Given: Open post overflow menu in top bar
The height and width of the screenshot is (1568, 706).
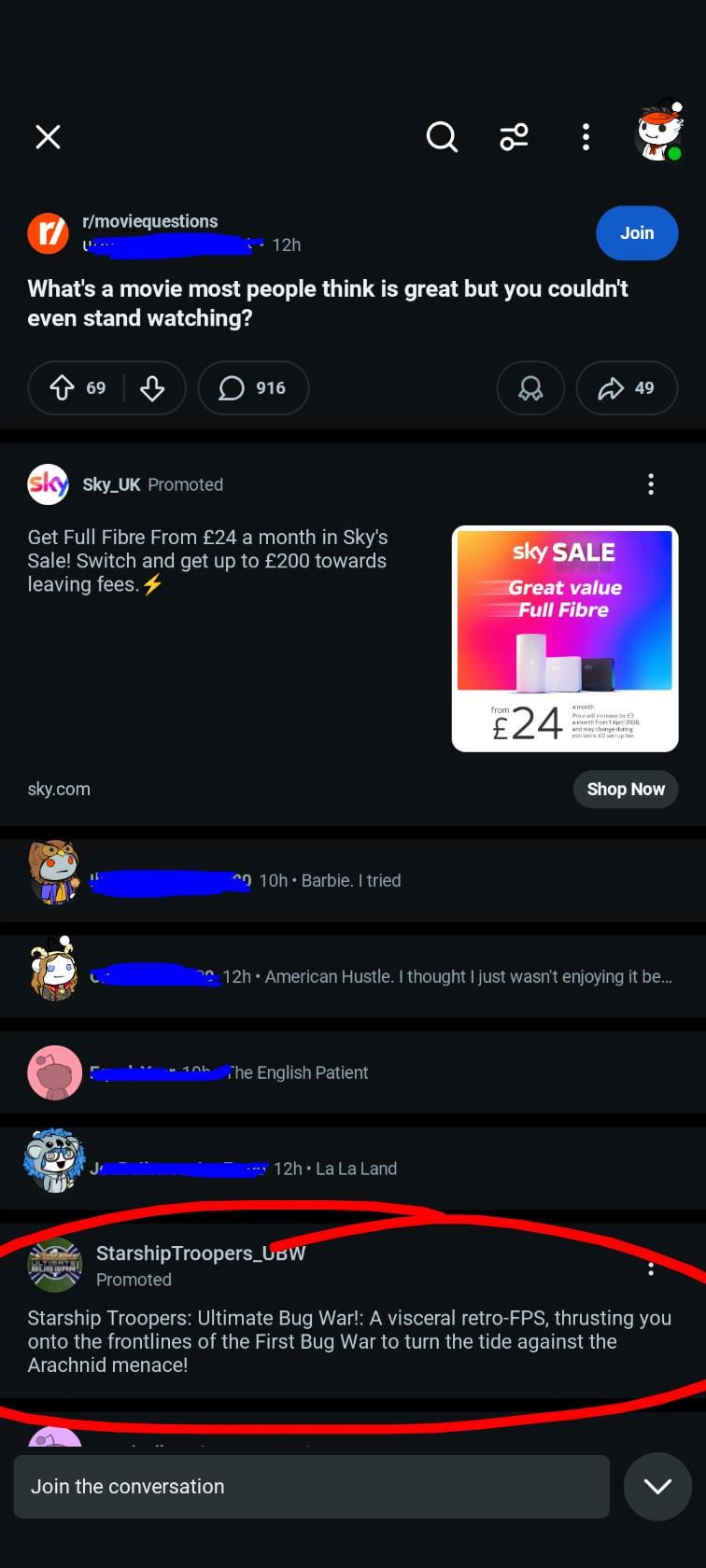Looking at the screenshot, I should point(586,137).
